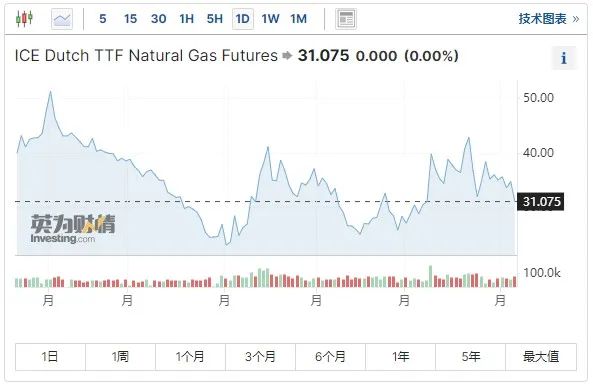
Task: Click the arrow icon next to futures title
Action: pyautogui.click(x=287, y=56)
